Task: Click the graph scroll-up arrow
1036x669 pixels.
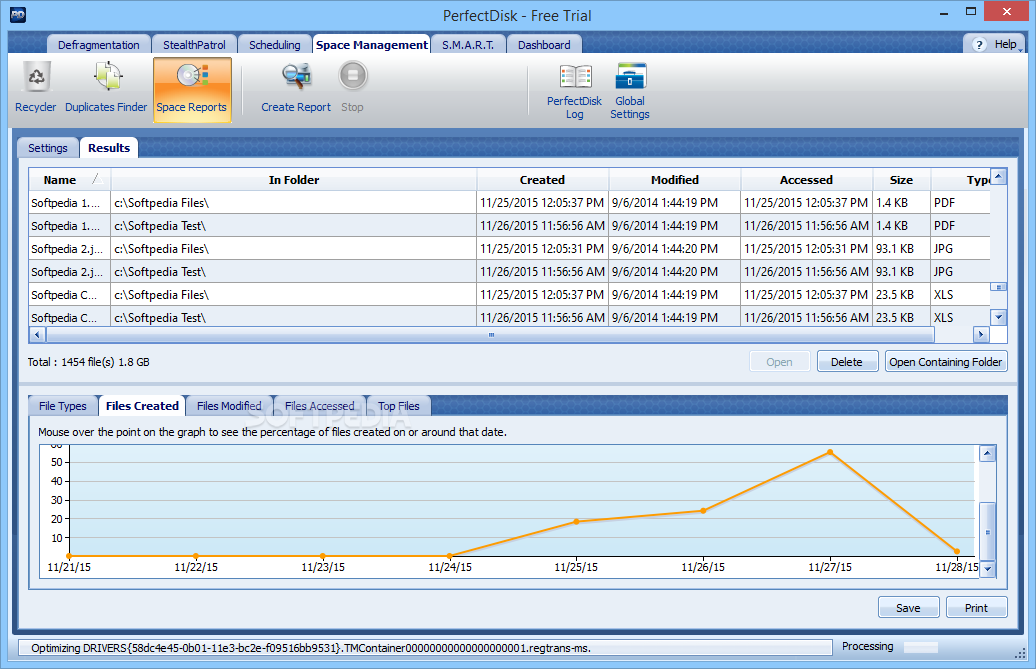Action: pos(988,453)
